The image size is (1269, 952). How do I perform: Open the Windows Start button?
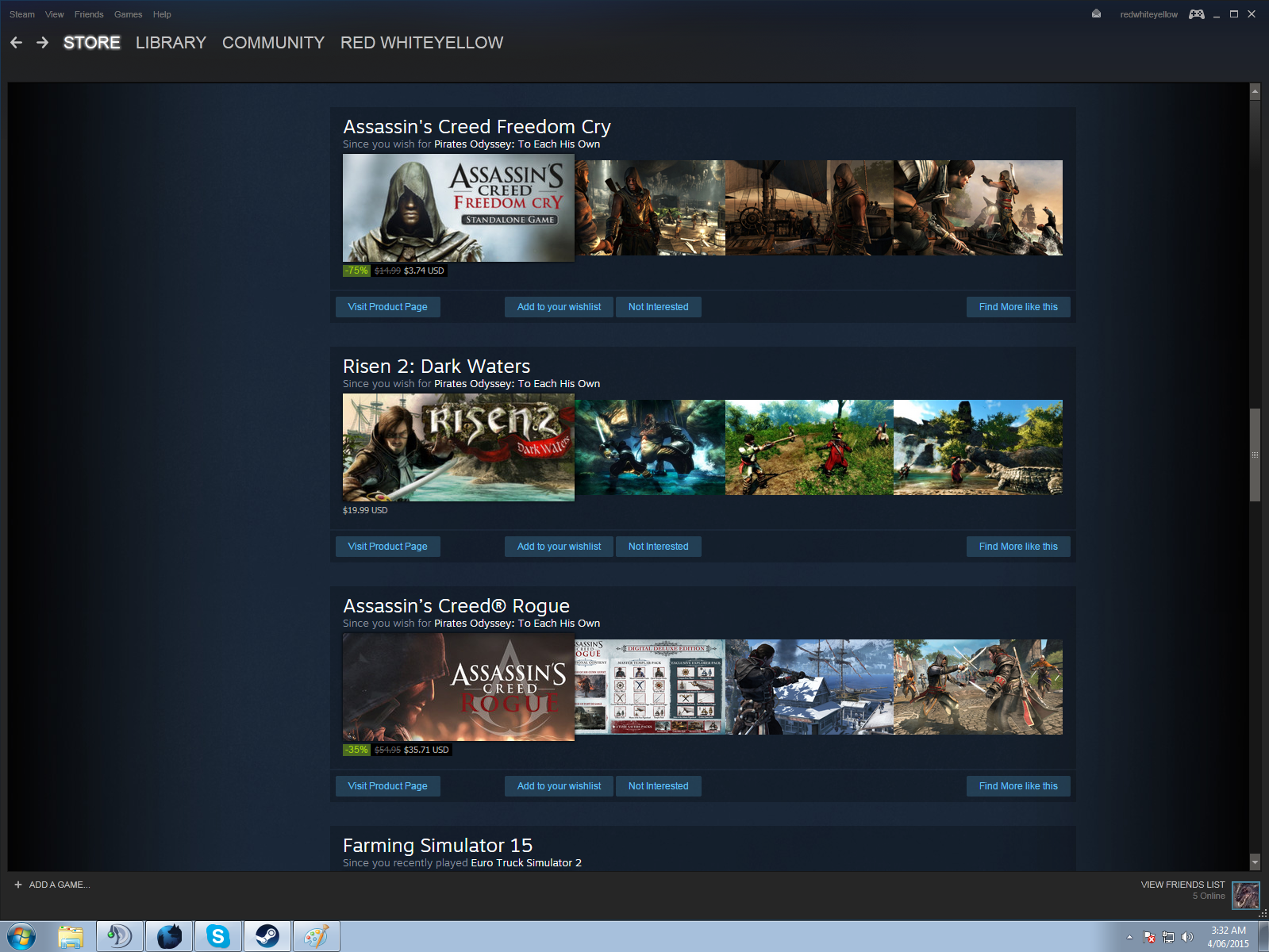[21, 937]
